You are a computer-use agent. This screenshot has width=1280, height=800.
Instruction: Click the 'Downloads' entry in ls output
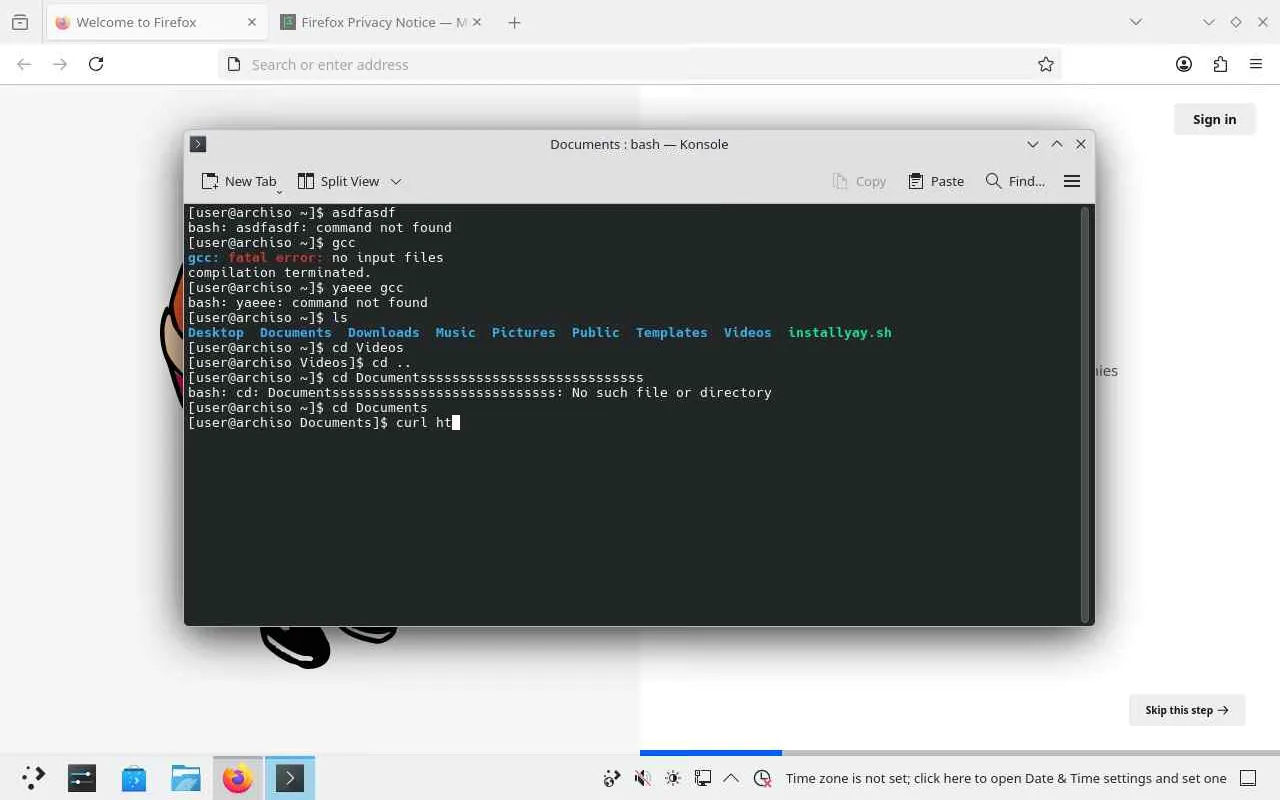point(384,332)
